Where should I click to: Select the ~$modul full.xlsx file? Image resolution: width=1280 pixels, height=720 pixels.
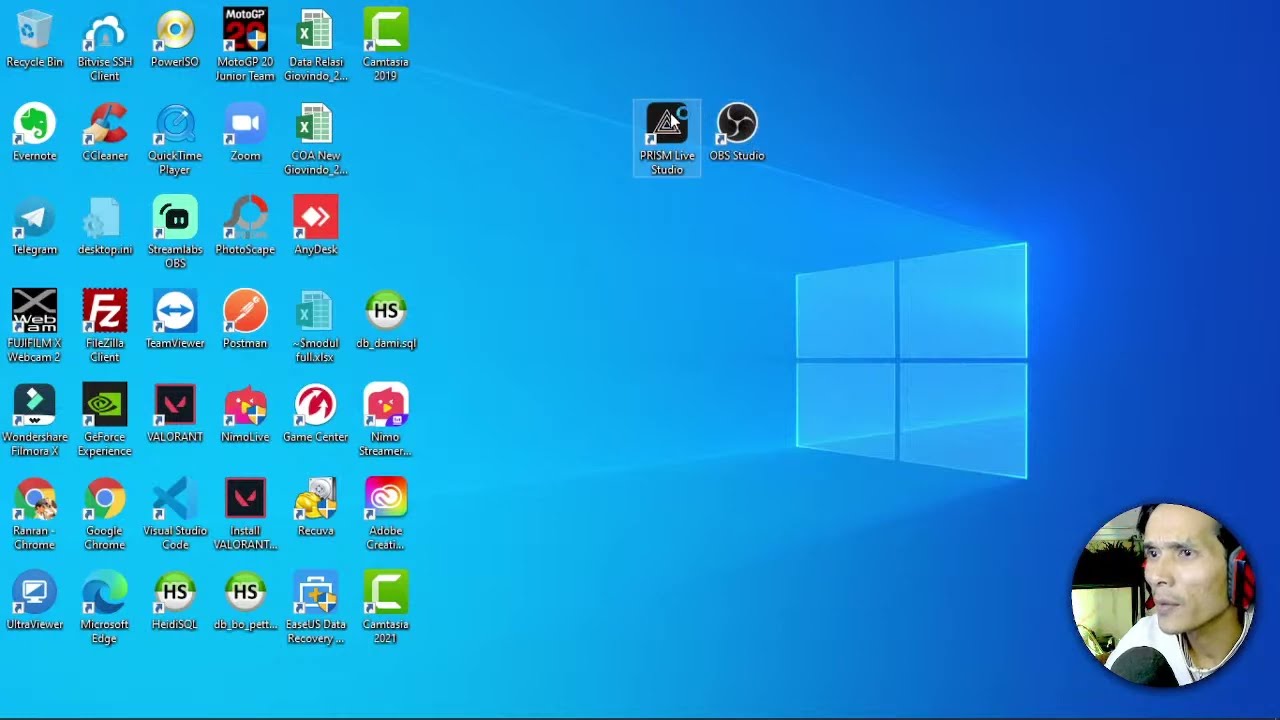click(x=316, y=328)
